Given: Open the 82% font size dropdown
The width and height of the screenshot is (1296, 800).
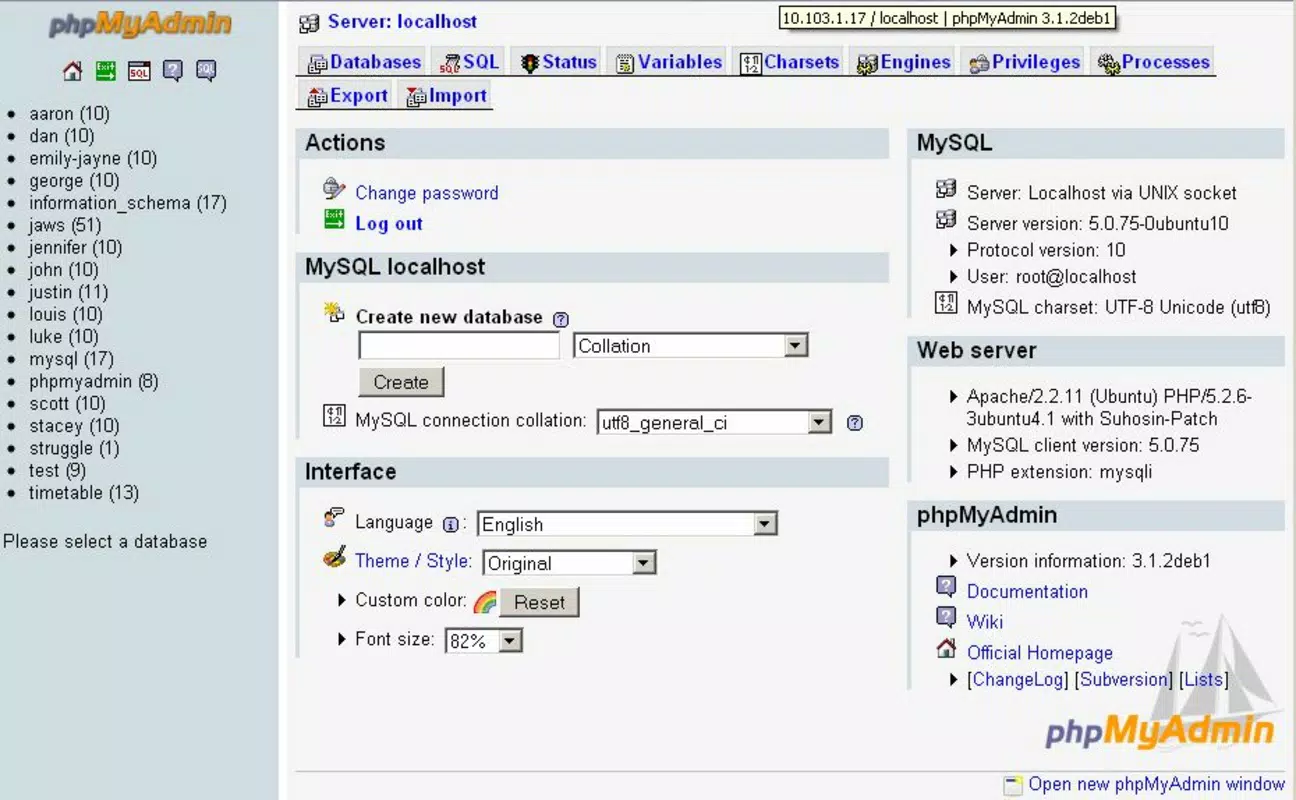Looking at the screenshot, I should [484, 641].
